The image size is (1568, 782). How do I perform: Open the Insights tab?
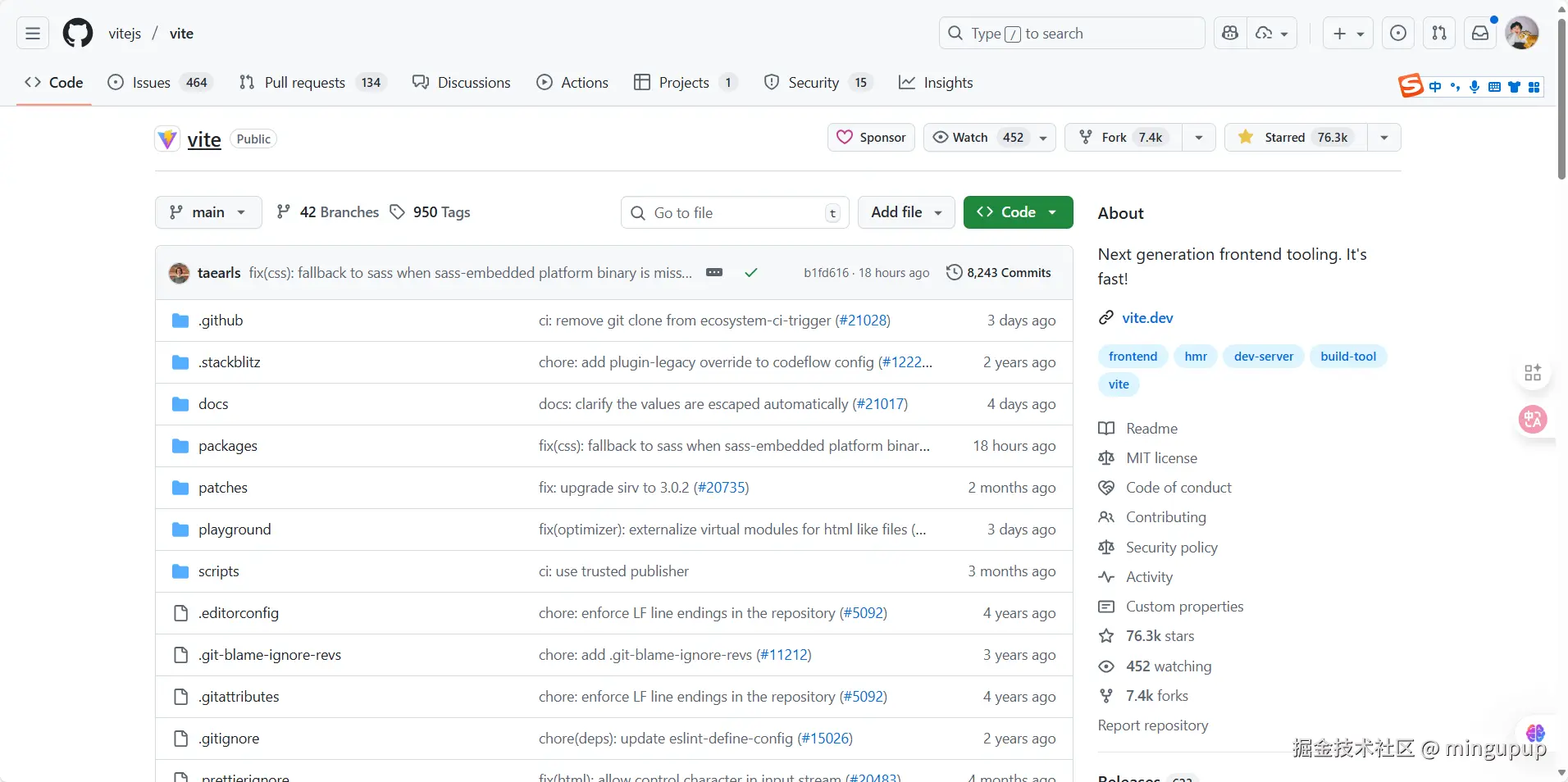coord(936,83)
